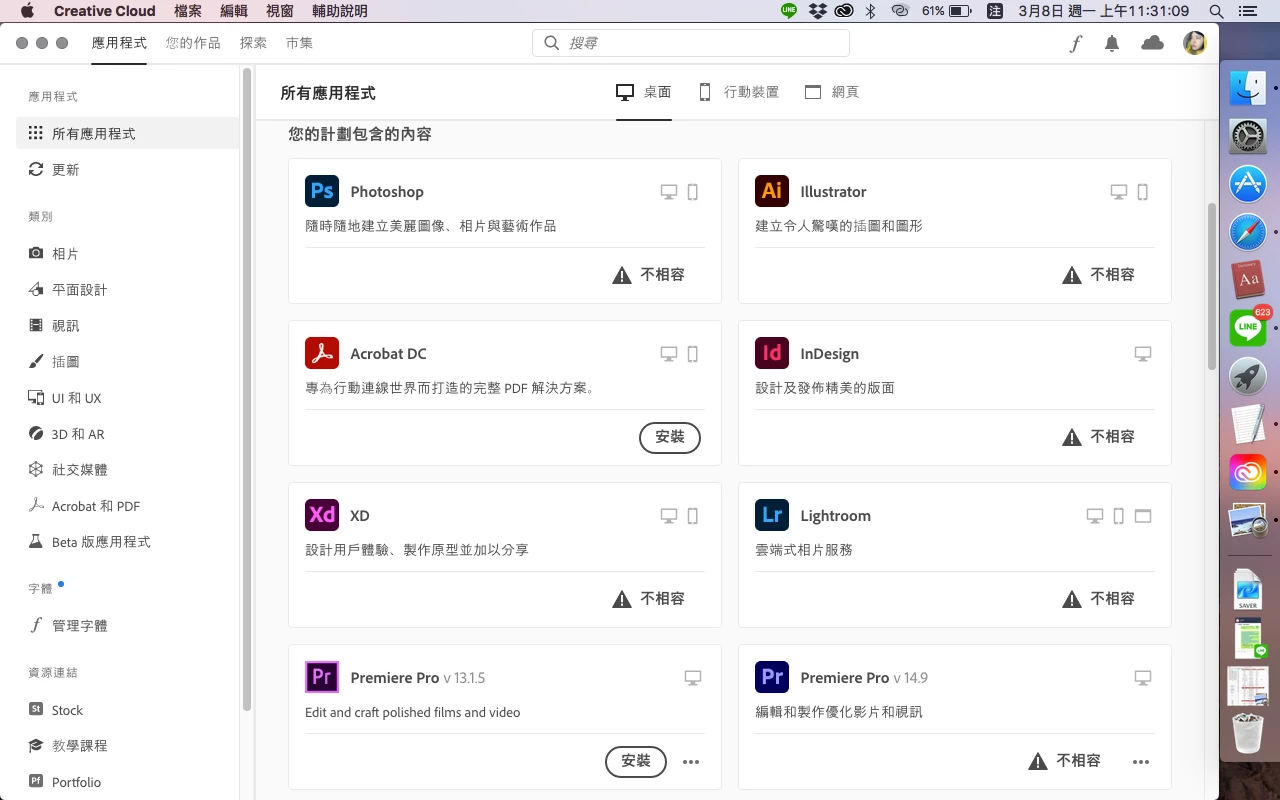The image size is (1280, 800).
Task: Switch to 您的作品 tab
Action: point(193,43)
